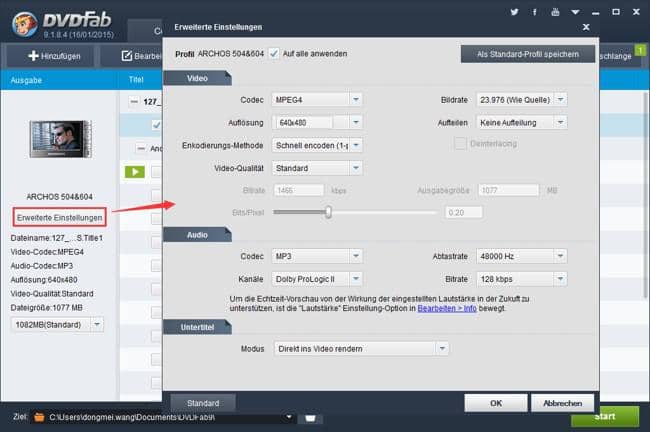Collapse the And... subnode in title list

click(141, 148)
